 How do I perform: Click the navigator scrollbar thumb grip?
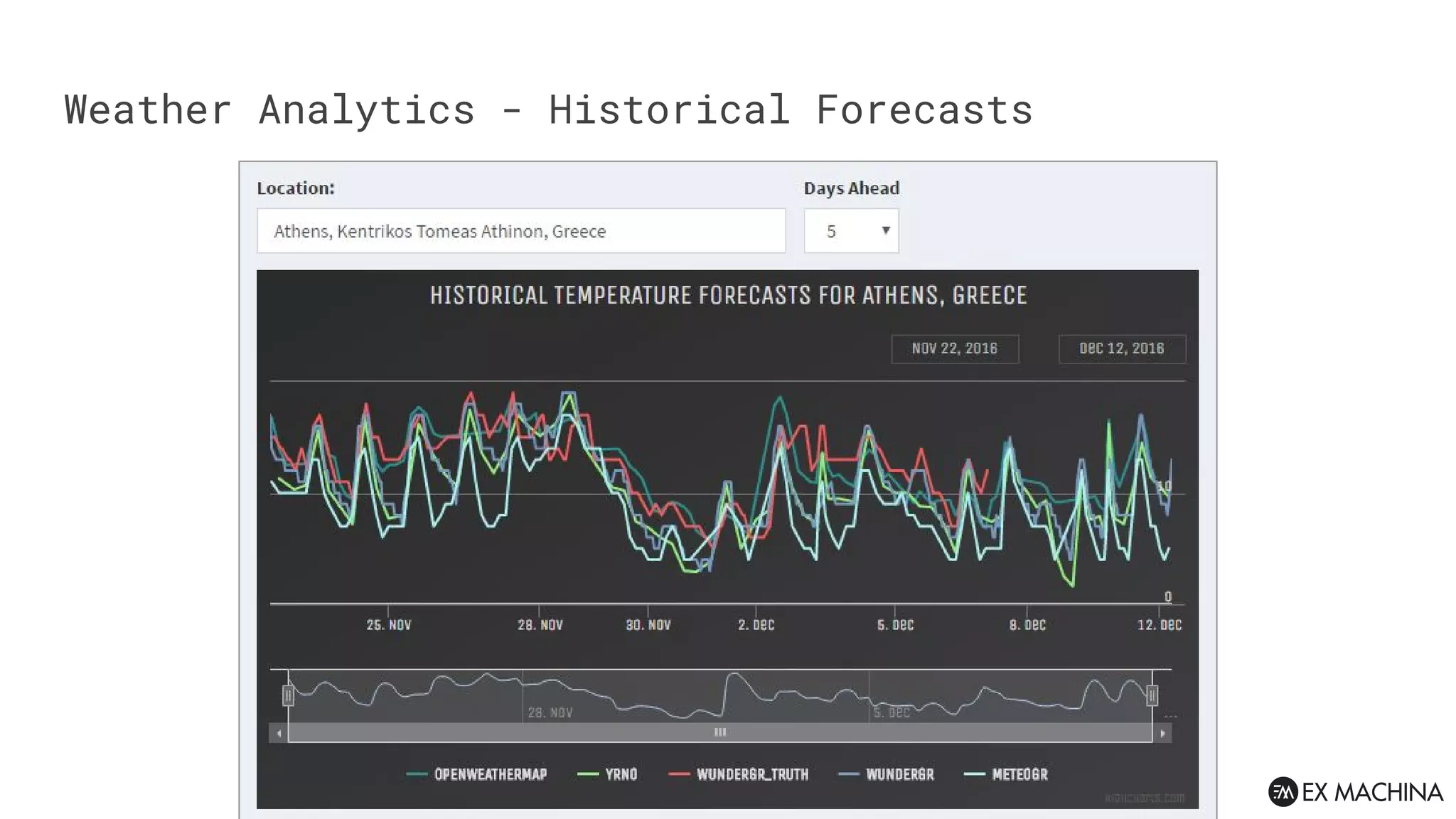pos(720,732)
